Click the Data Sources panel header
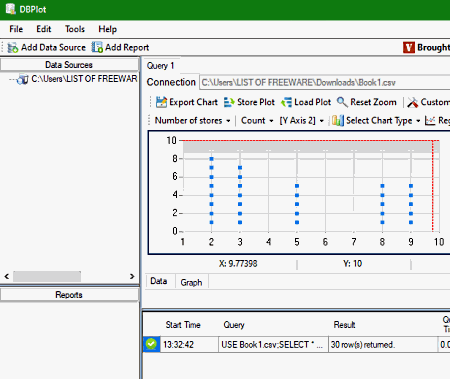This screenshot has height=379, width=450. 69,64
